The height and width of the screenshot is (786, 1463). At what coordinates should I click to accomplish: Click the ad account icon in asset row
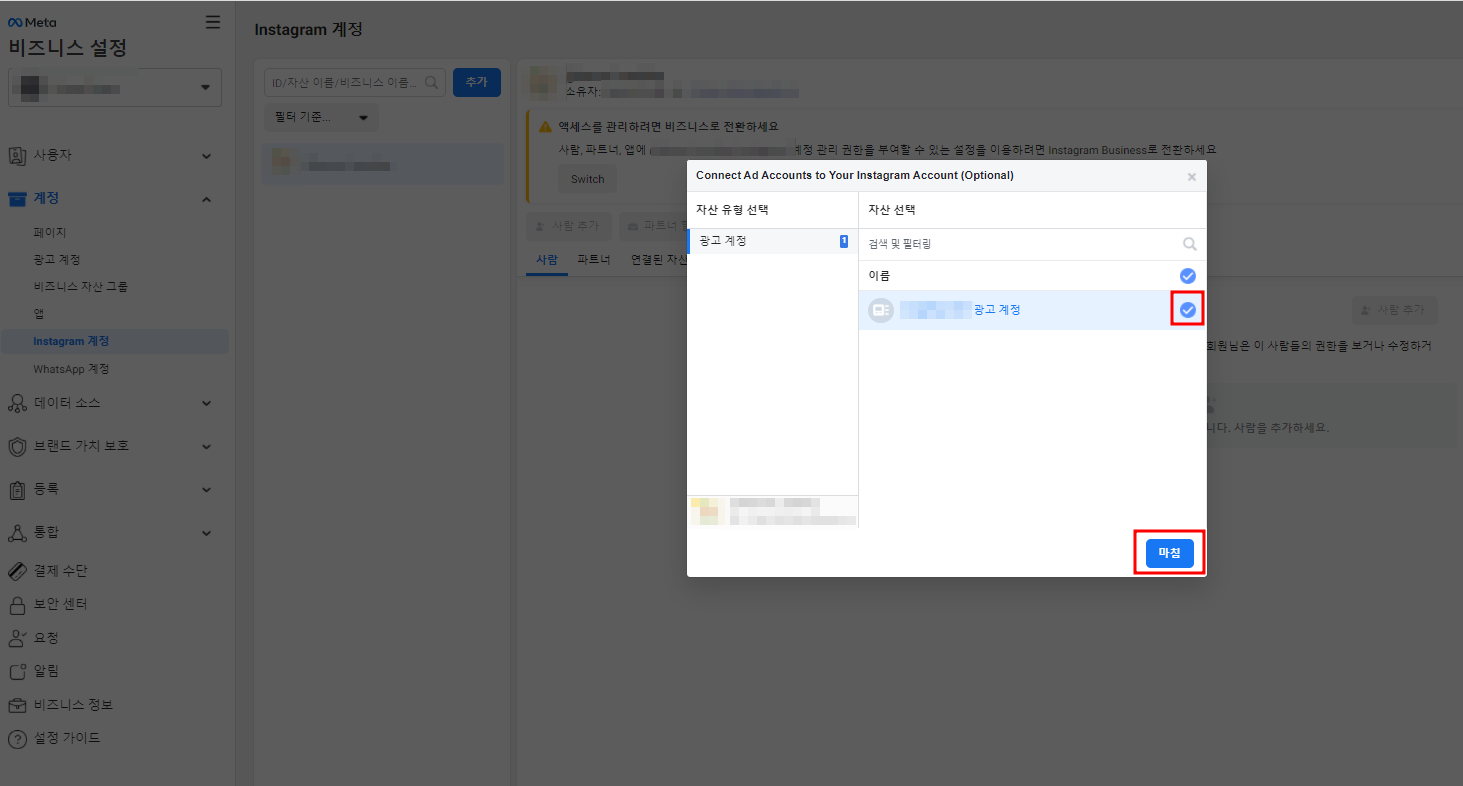(x=880, y=310)
